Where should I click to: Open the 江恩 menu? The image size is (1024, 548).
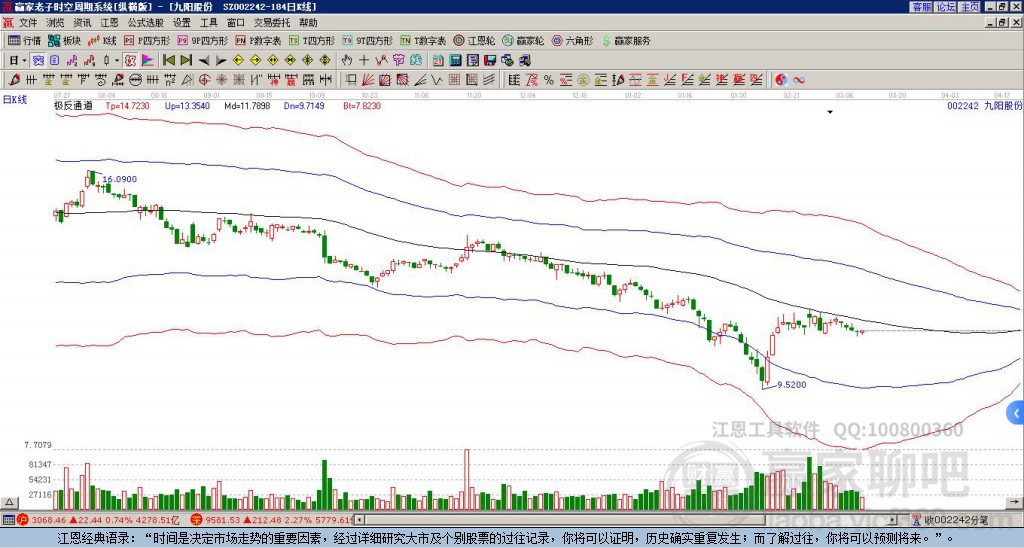click(108, 23)
